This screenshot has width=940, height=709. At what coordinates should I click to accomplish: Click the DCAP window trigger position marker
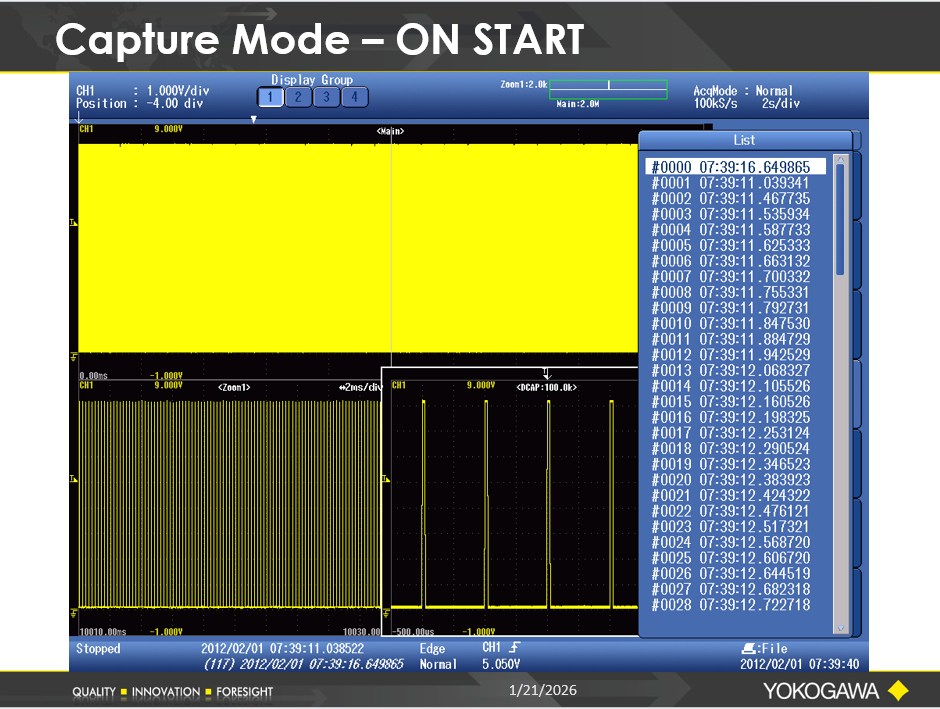[x=546, y=374]
